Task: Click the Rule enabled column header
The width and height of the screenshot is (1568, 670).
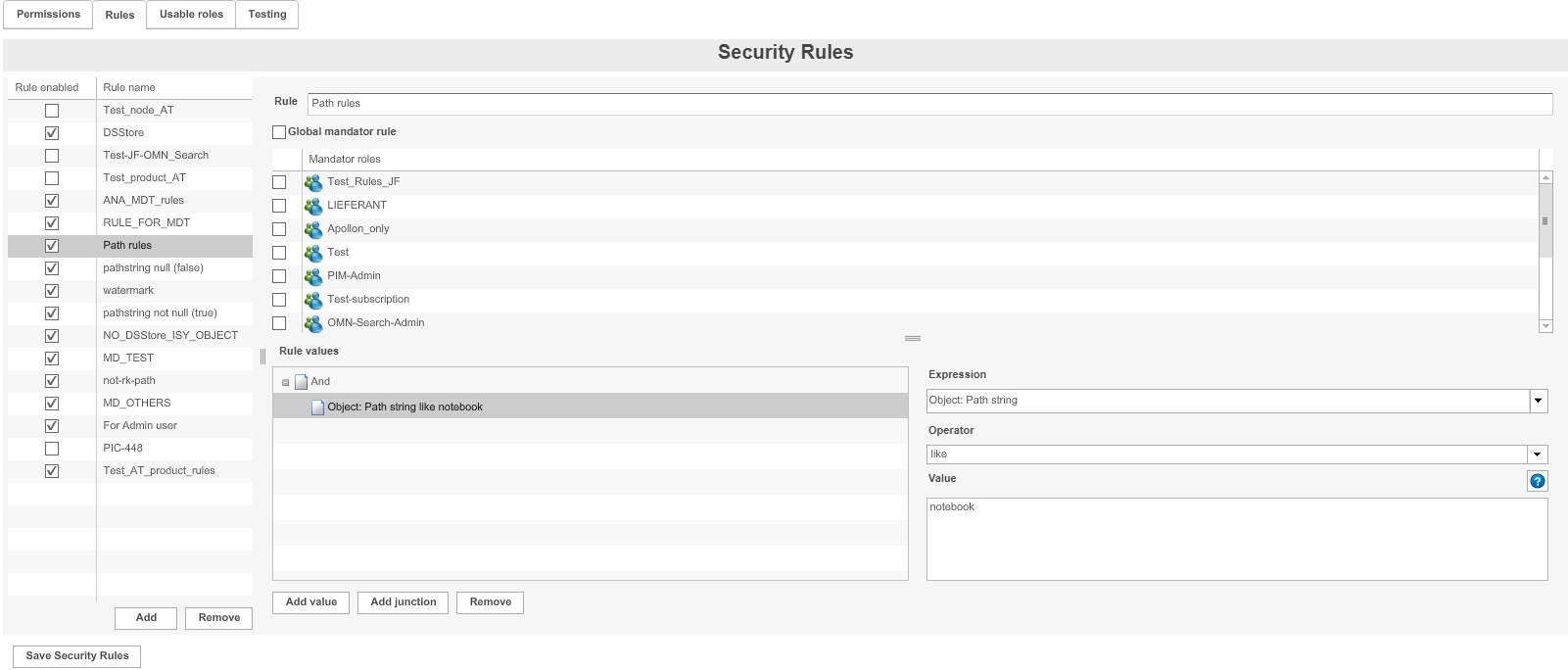Action: (52, 88)
